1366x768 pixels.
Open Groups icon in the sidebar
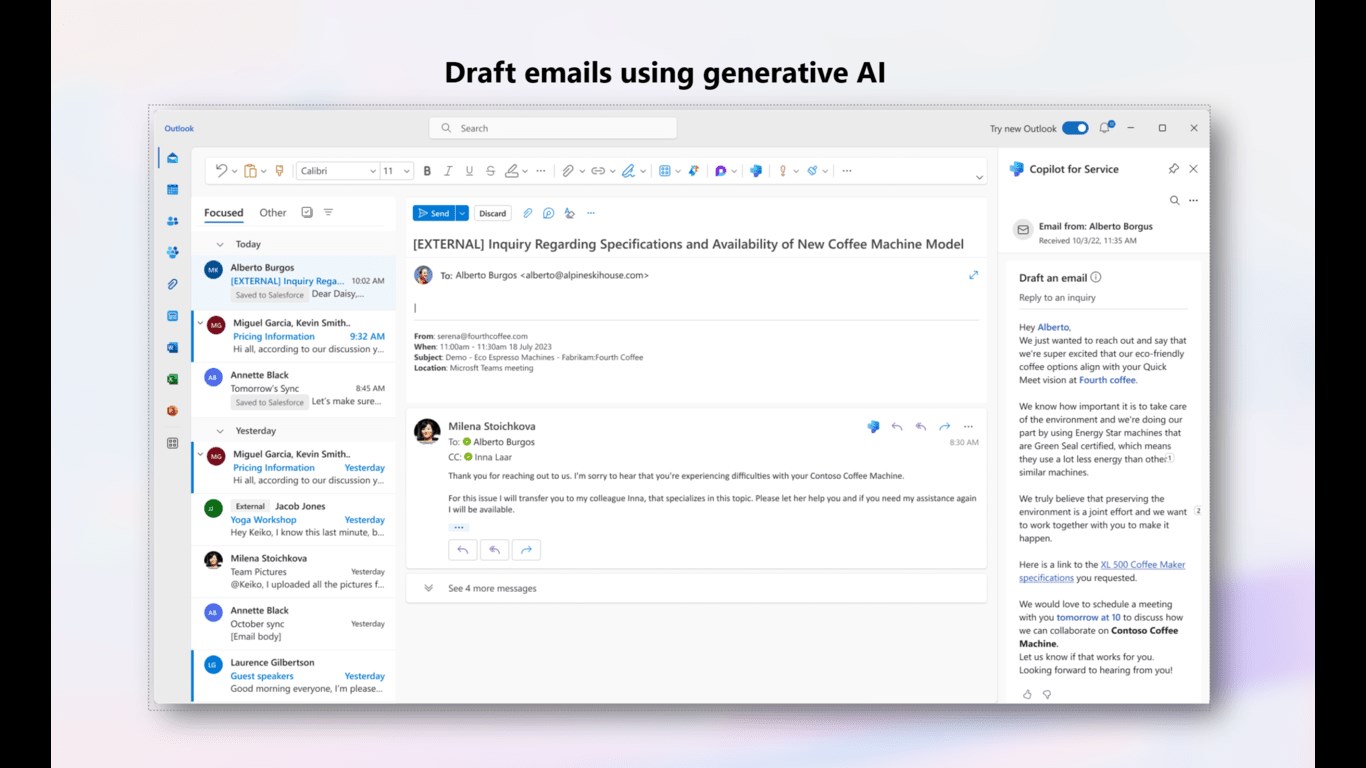click(173, 252)
